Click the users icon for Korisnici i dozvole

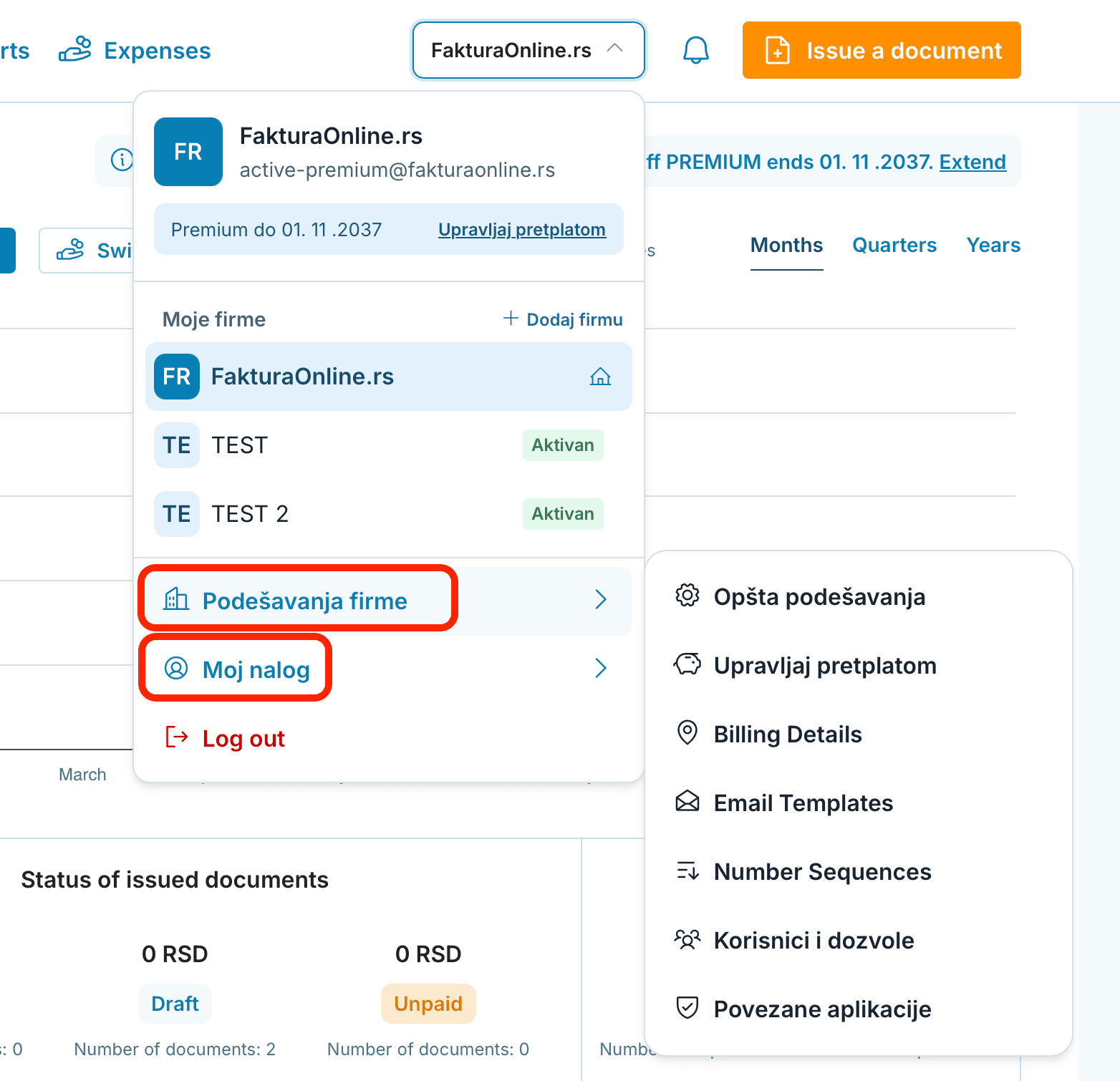[x=687, y=939]
